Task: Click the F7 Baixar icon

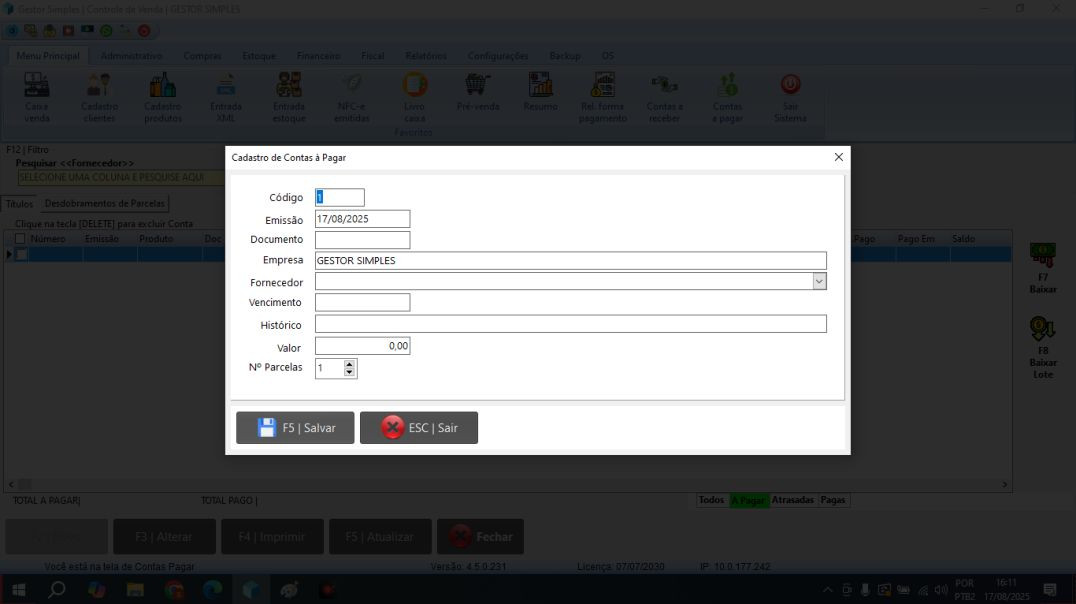Action: point(1042,255)
